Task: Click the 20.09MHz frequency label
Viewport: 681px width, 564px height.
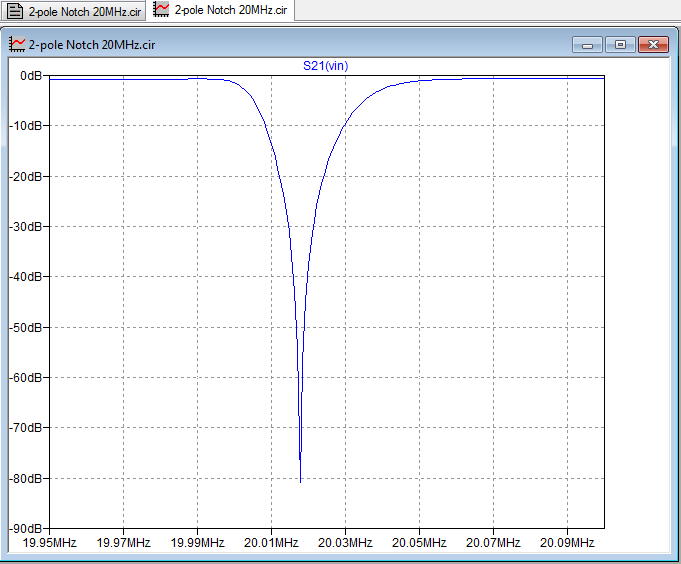Action: pos(567,543)
